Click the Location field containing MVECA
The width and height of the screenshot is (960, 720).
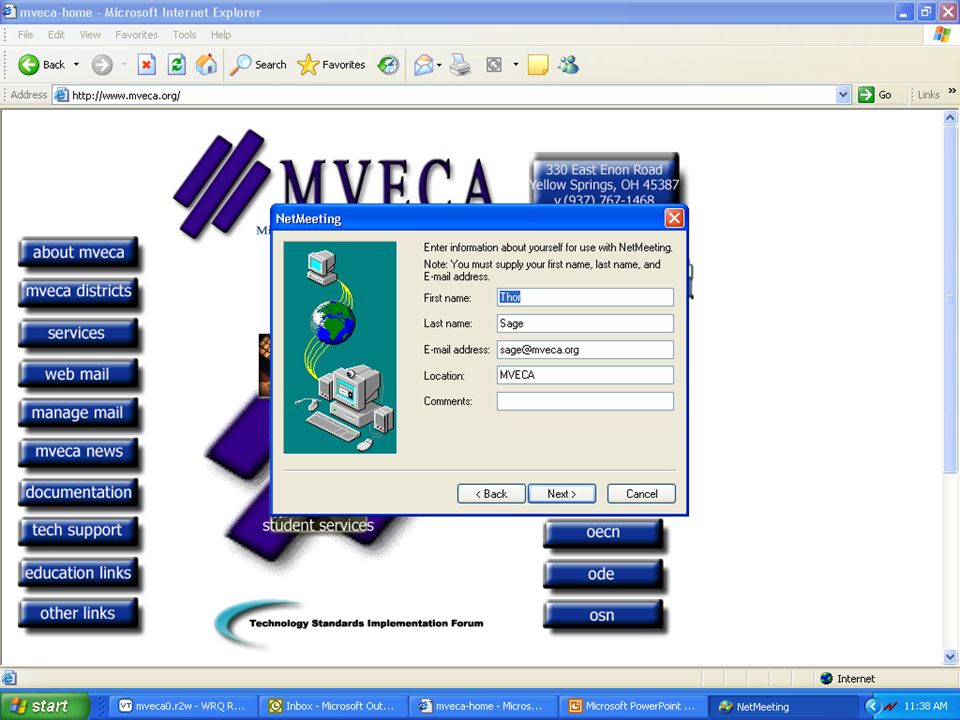(585, 375)
